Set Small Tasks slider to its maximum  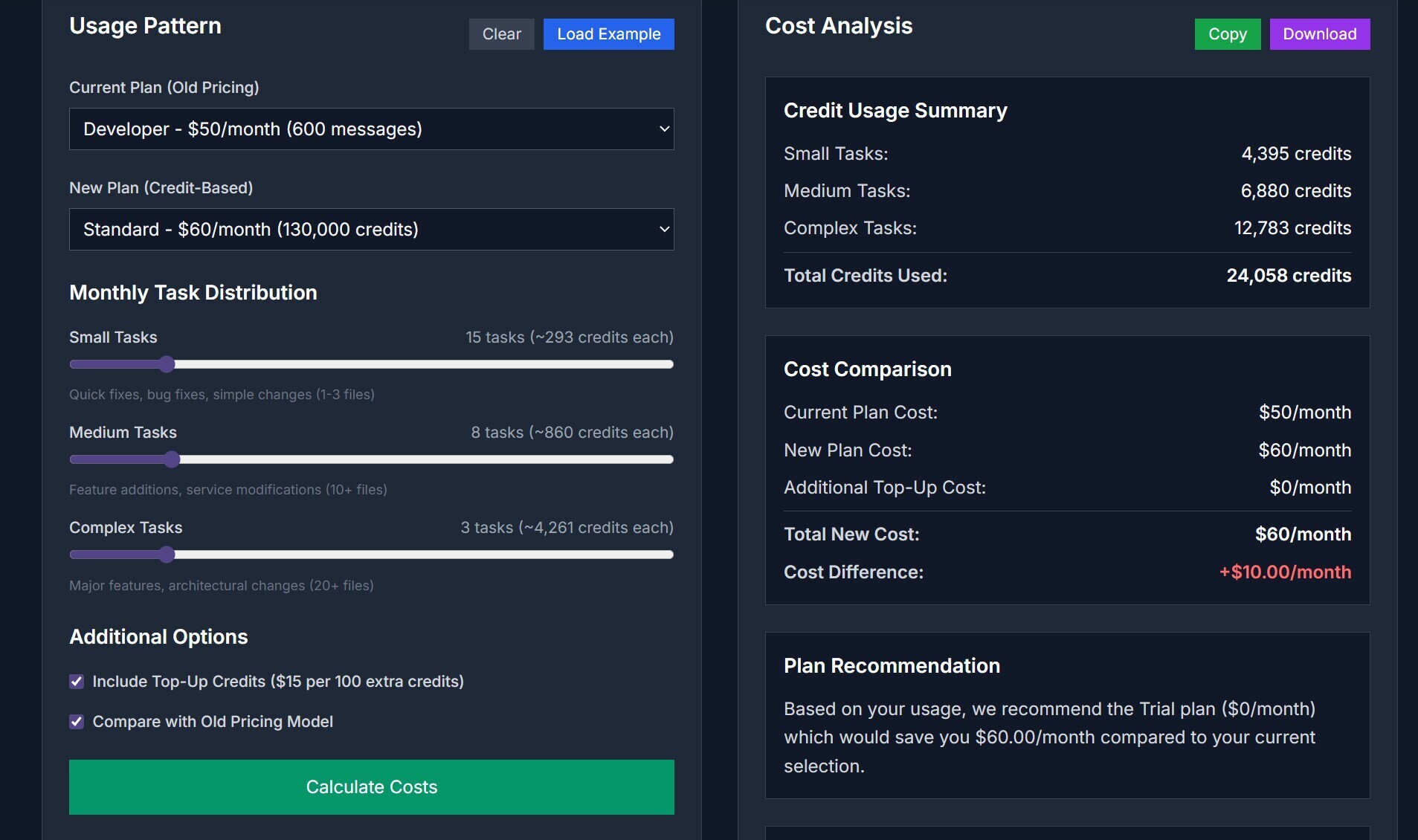click(671, 364)
